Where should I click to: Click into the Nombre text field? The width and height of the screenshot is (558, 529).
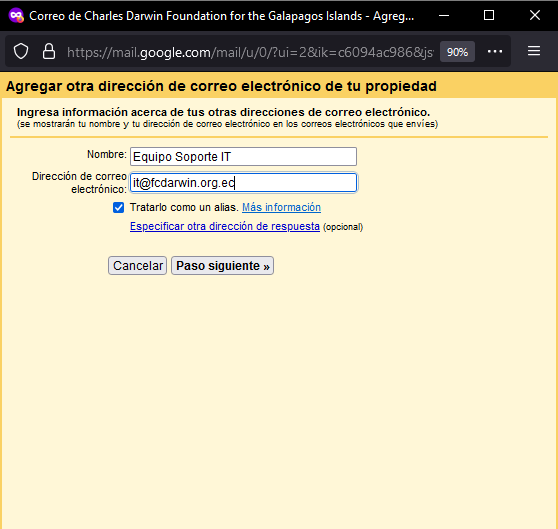pos(243,157)
